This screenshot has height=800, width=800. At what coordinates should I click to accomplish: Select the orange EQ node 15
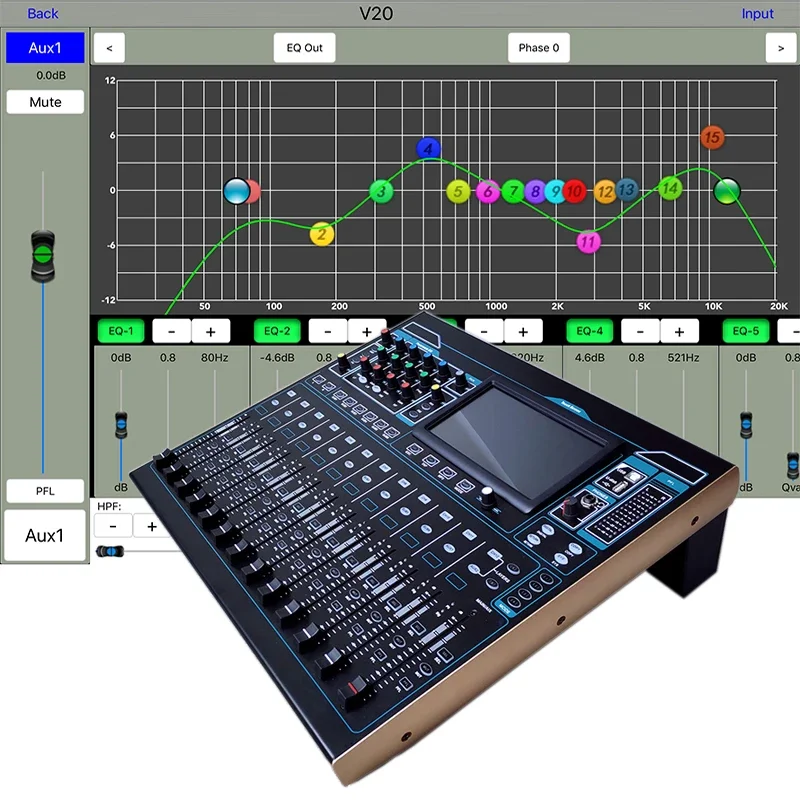pyautogui.click(x=712, y=137)
